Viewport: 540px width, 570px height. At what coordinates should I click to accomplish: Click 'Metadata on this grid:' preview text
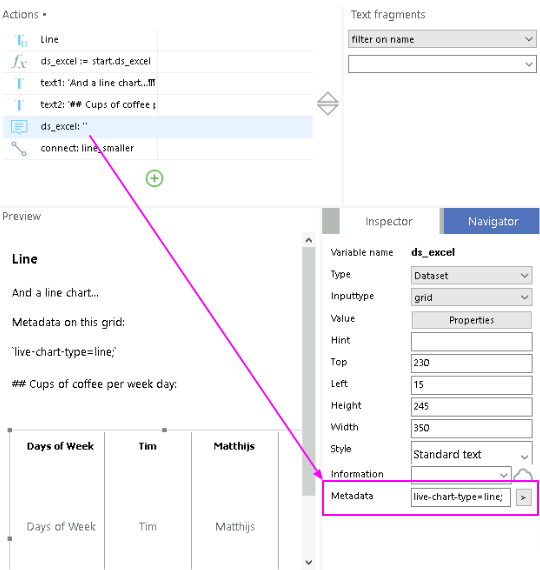68,322
